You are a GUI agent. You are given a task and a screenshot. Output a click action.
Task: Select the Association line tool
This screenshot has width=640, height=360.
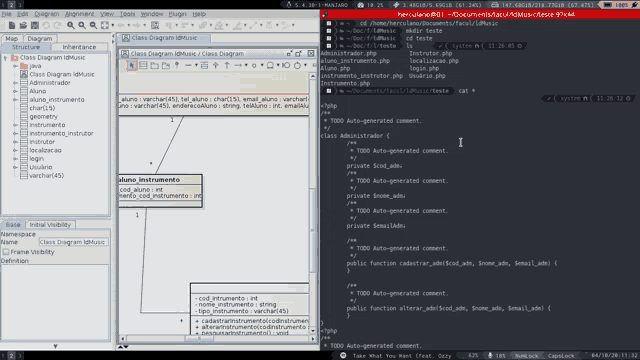[188, 65]
